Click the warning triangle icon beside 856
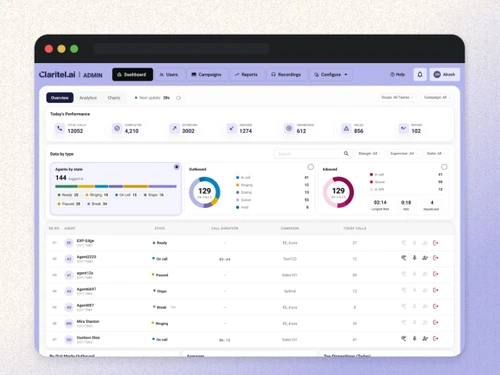The width and height of the screenshot is (500, 375). [x=346, y=128]
